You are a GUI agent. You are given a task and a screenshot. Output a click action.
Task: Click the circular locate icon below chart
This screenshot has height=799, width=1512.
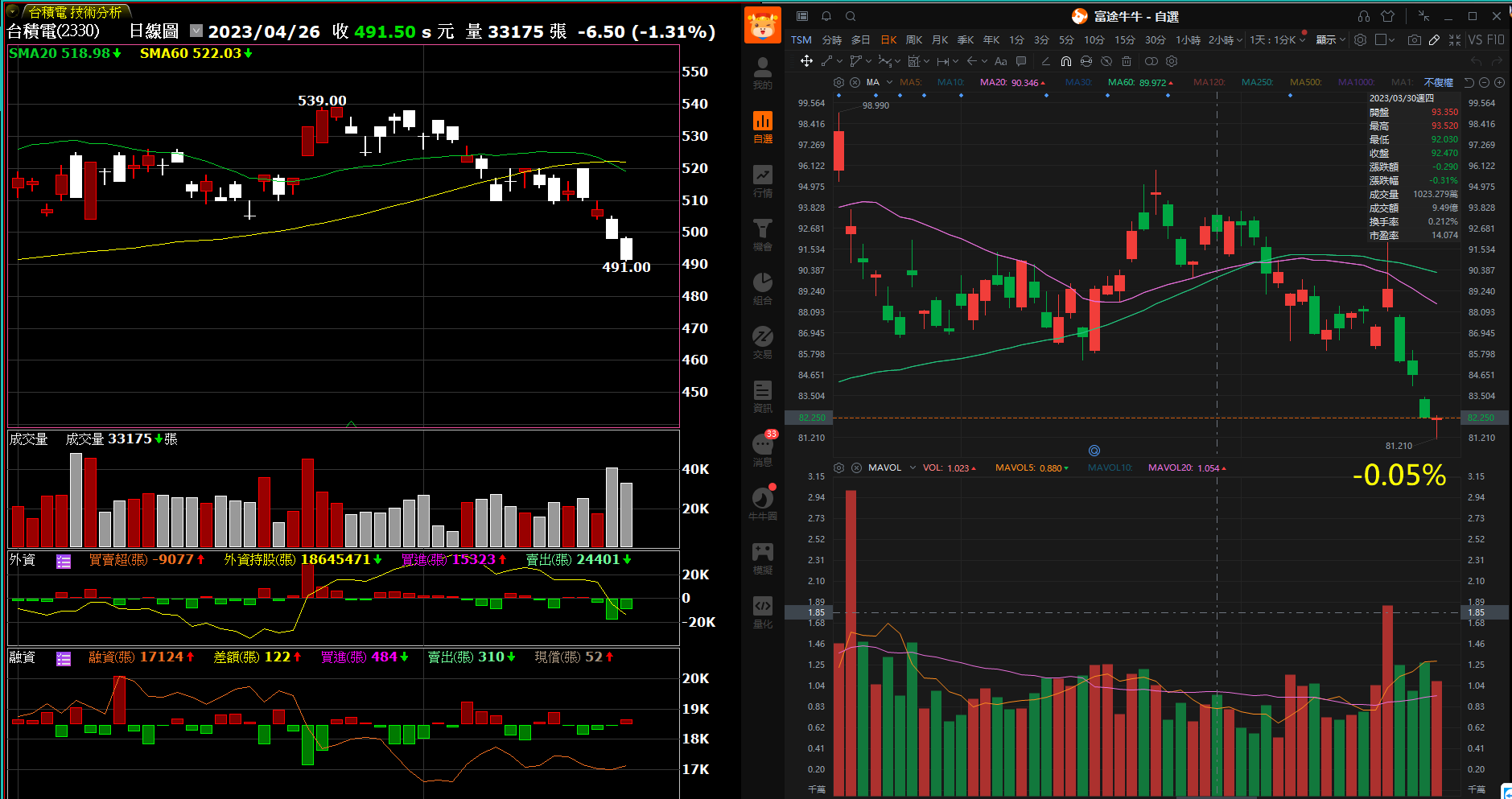pyautogui.click(x=1094, y=451)
